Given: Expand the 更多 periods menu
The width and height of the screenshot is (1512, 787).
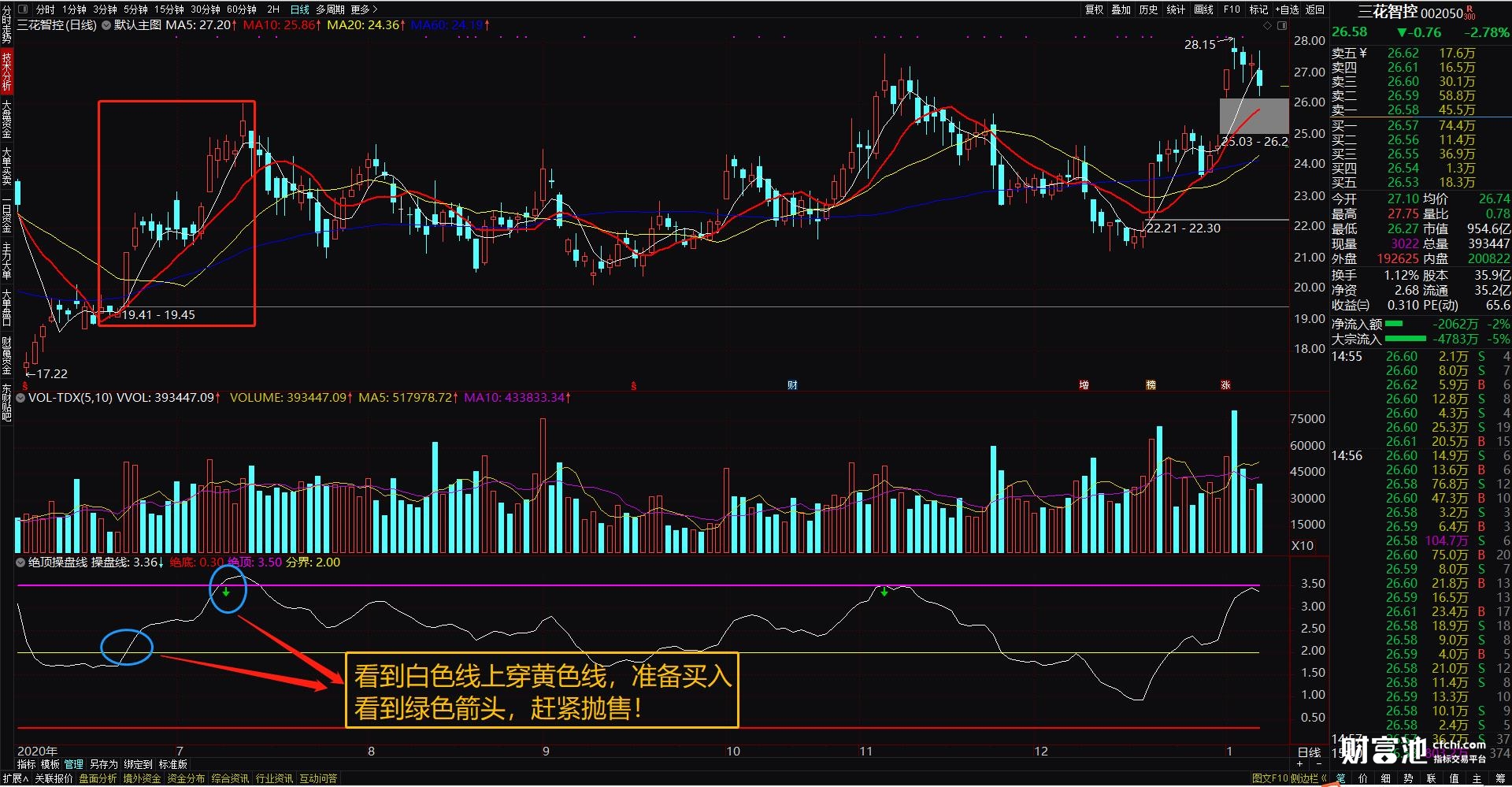Looking at the screenshot, I should click(x=364, y=9).
